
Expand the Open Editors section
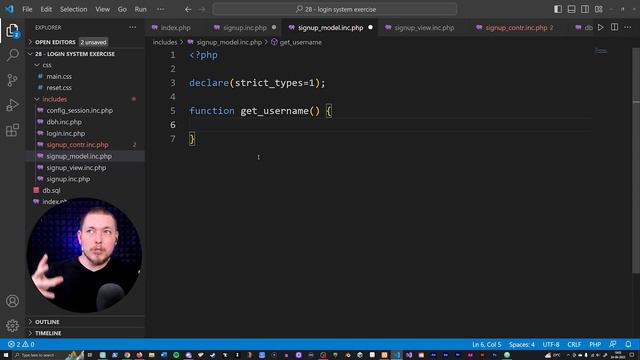click(85, 42)
